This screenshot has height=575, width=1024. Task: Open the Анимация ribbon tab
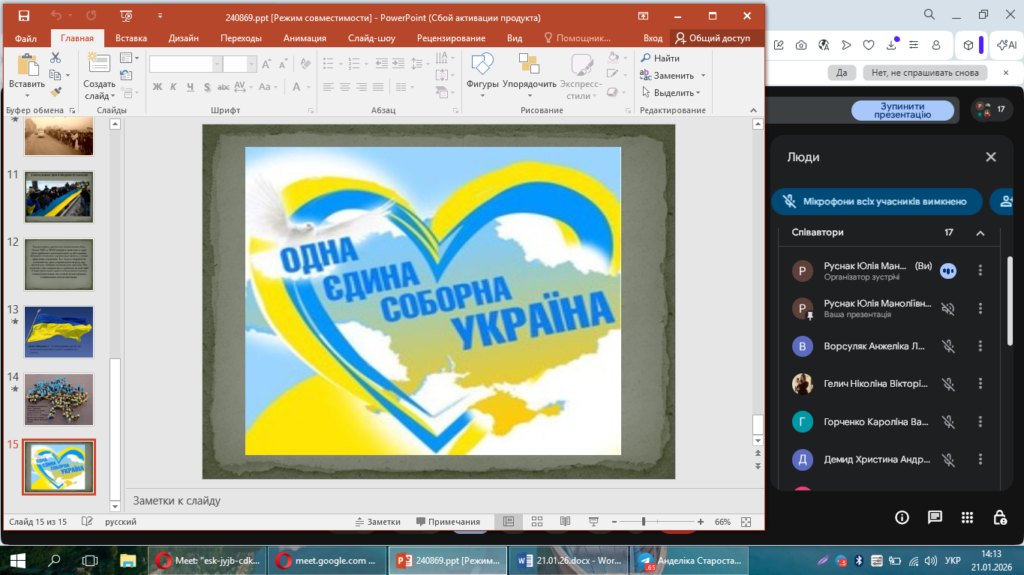click(x=304, y=38)
